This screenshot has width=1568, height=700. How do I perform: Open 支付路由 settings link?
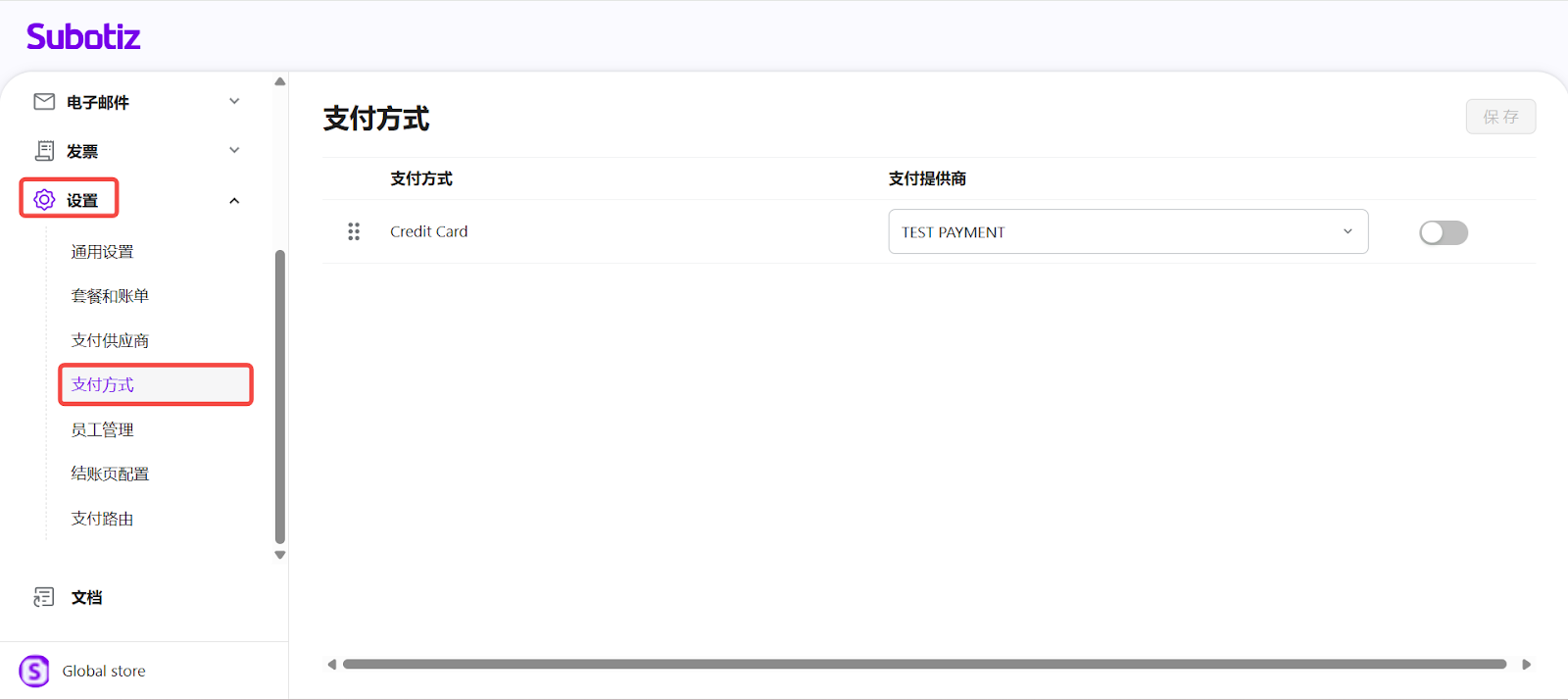pyautogui.click(x=102, y=519)
